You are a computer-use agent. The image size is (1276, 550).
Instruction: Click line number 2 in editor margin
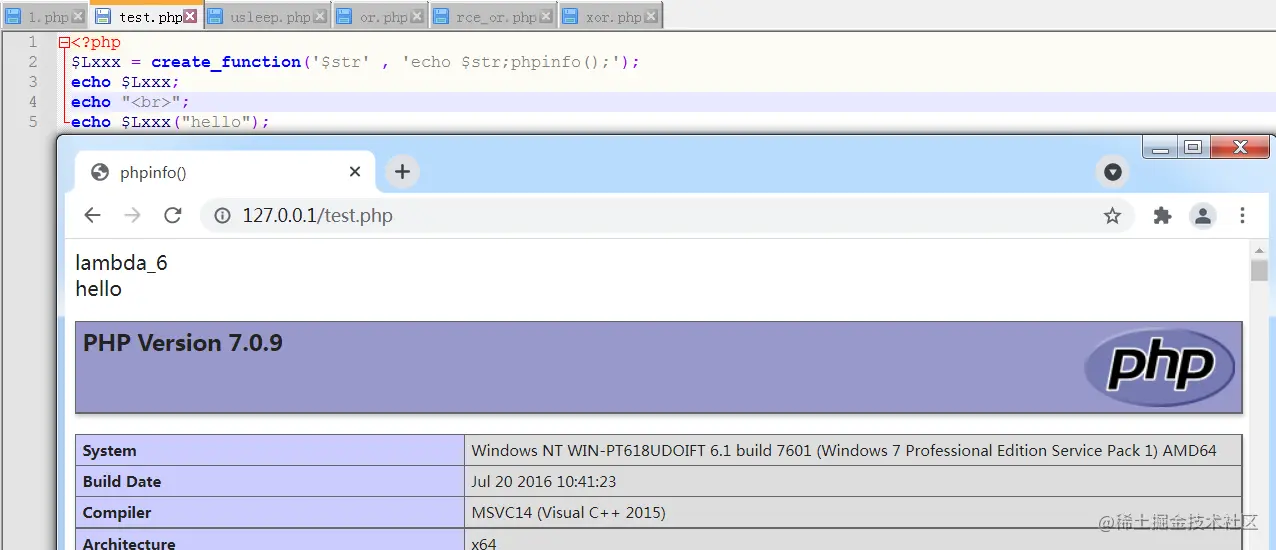(33, 62)
